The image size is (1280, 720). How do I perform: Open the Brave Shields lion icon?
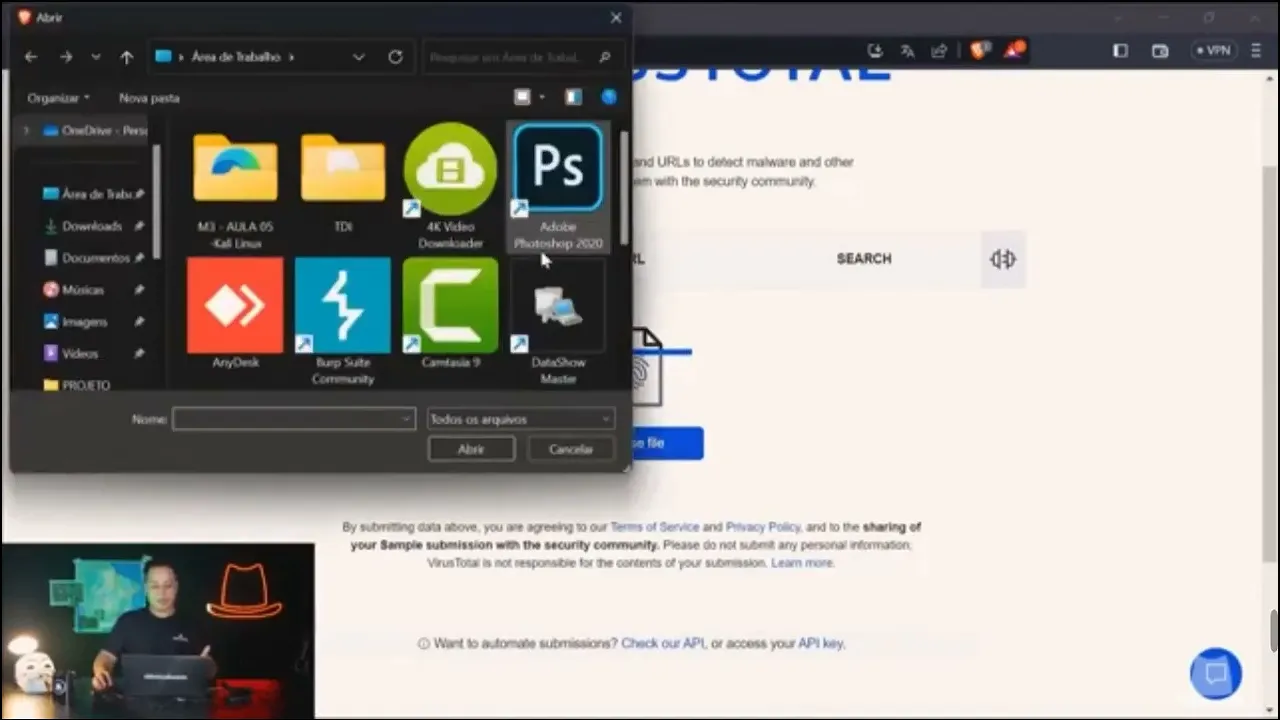(x=979, y=50)
